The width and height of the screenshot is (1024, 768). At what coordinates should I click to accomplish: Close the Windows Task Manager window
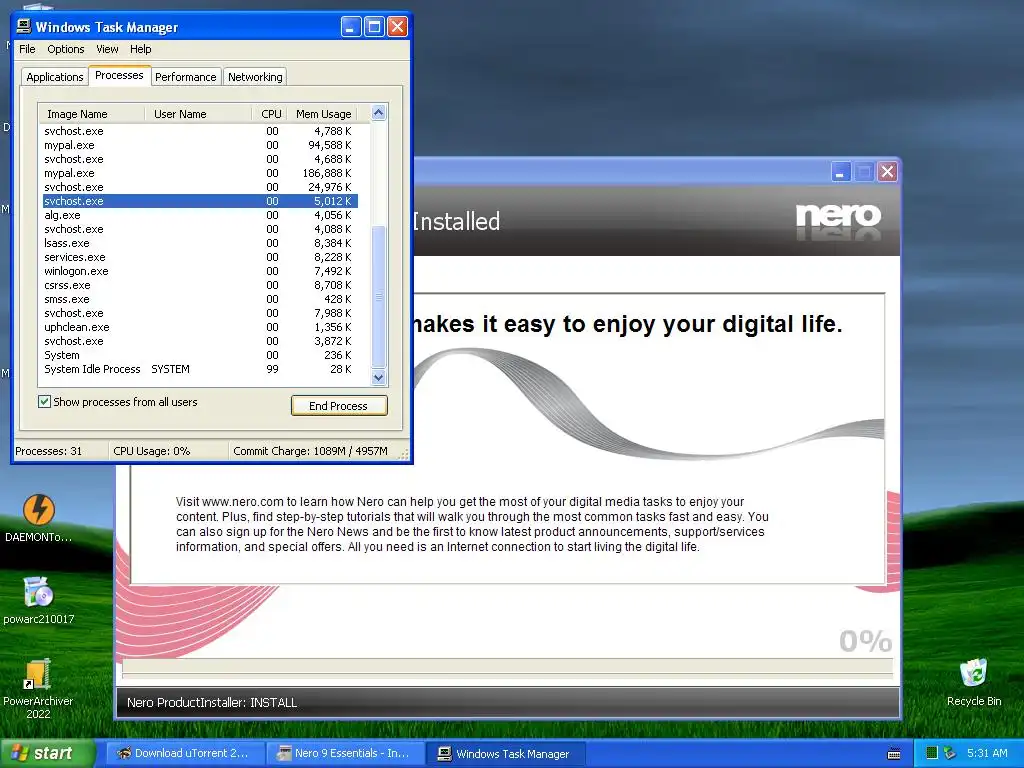click(398, 27)
